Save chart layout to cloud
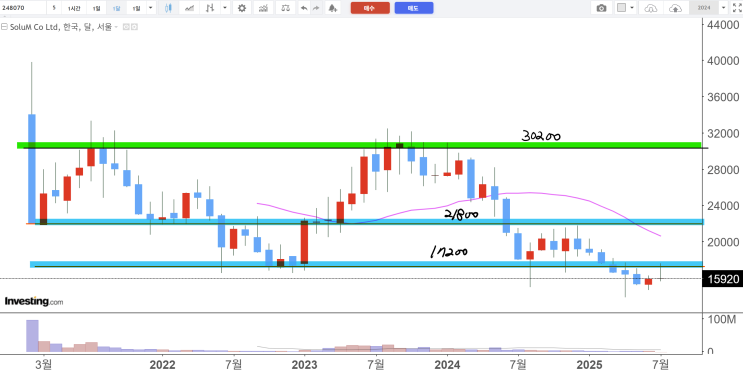Image resolution: width=743 pixels, height=373 pixels. click(675, 8)
